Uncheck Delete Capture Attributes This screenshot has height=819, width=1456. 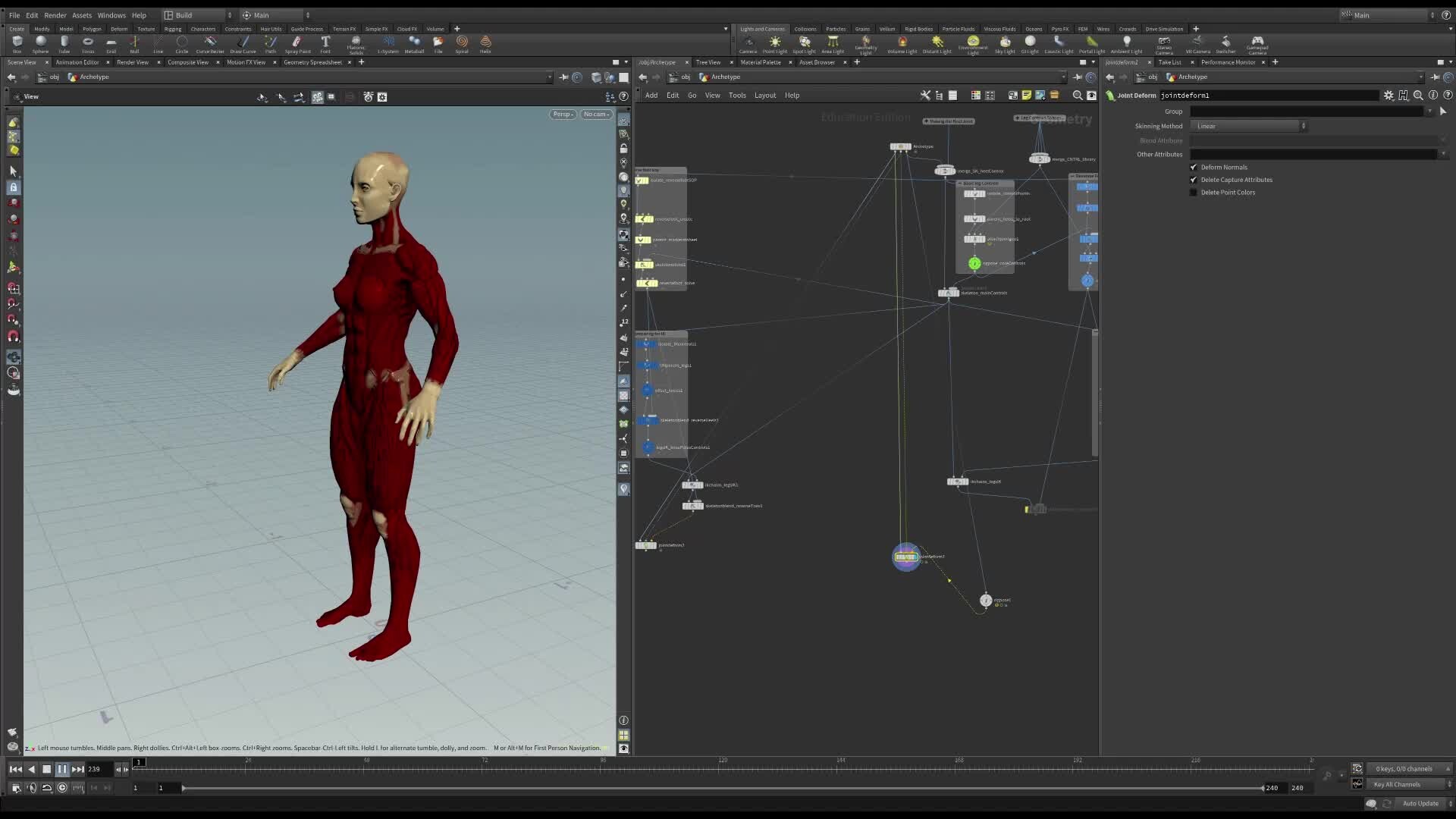1194,180
